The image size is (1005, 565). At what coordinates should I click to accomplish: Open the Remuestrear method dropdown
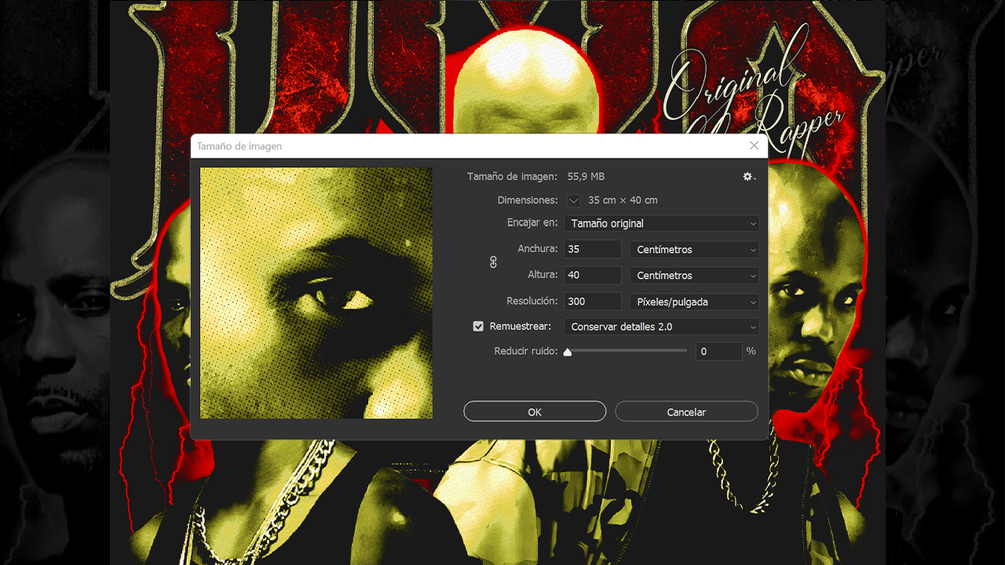point(662,327)
